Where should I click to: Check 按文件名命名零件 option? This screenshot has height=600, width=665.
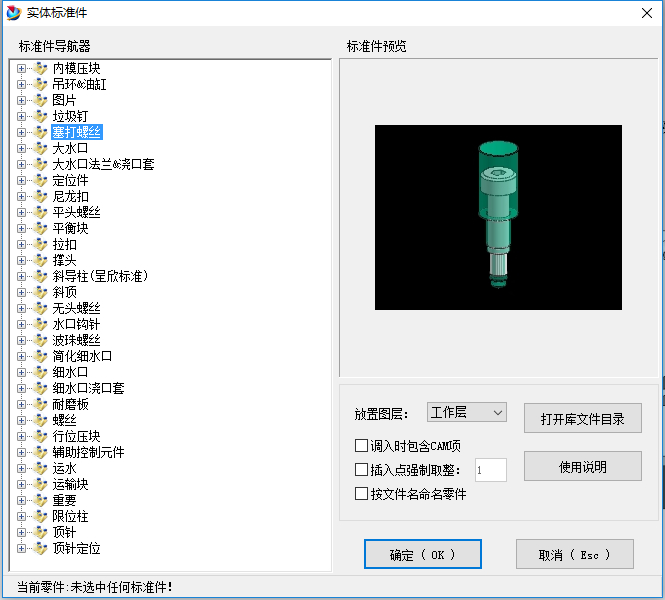[361, 494]
